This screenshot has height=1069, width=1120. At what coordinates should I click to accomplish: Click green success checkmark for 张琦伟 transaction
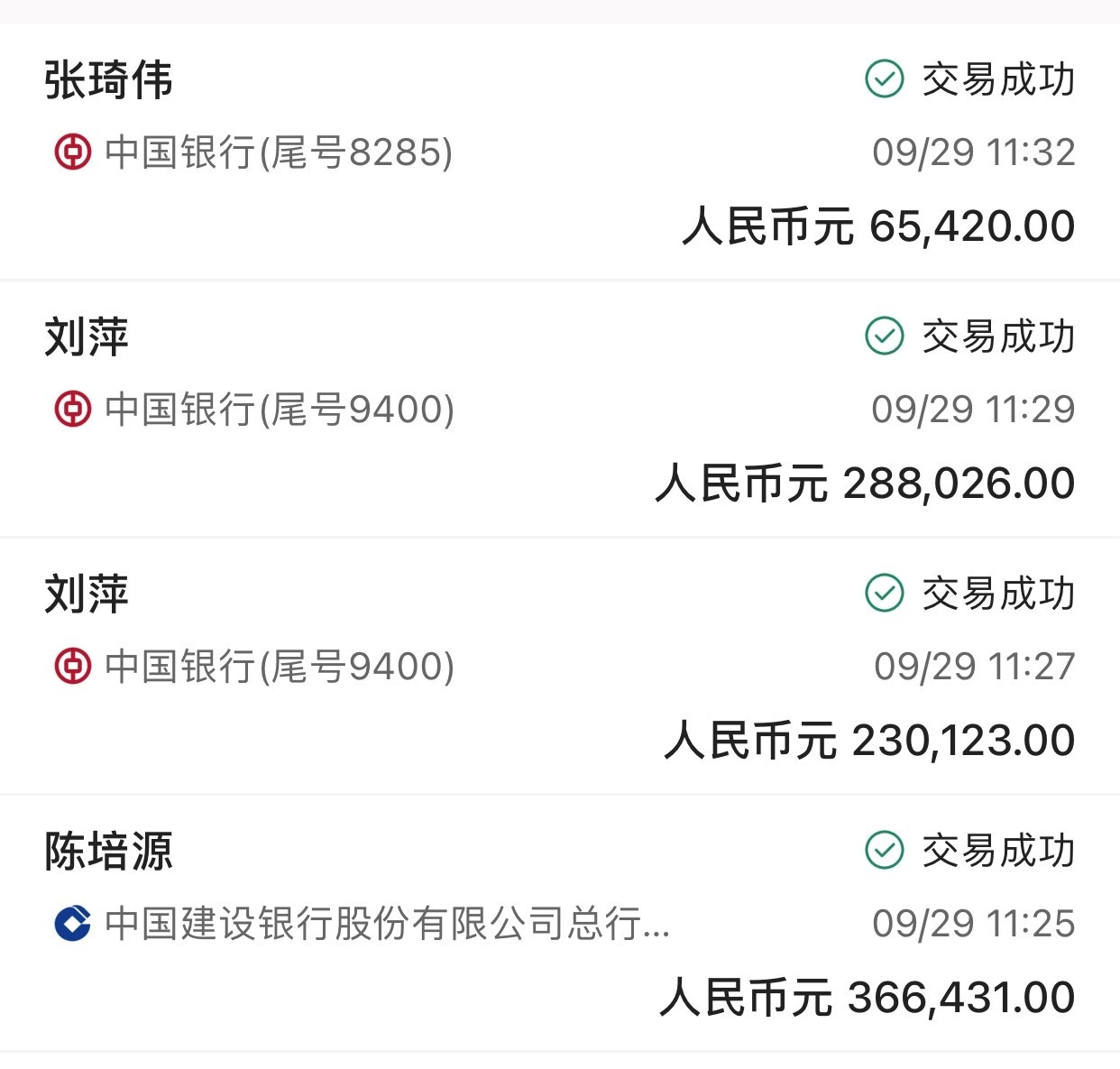click(x=884, y=78)
